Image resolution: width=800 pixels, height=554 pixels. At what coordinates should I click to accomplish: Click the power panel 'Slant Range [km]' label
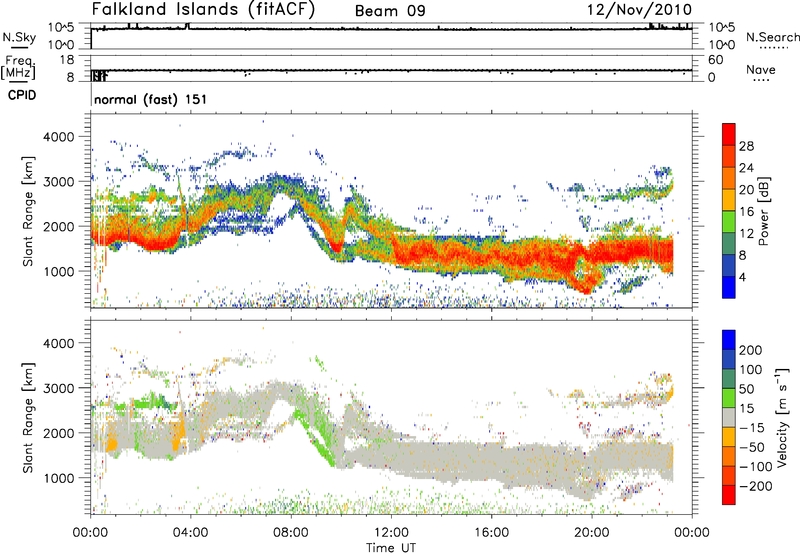[28, 211]
